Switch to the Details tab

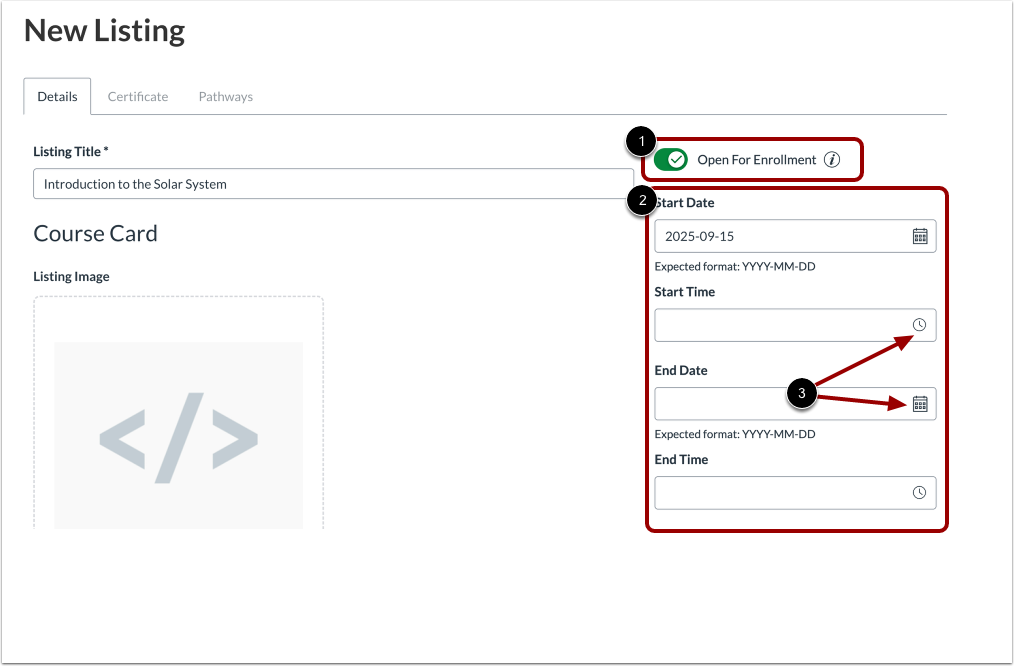(58, 96)
